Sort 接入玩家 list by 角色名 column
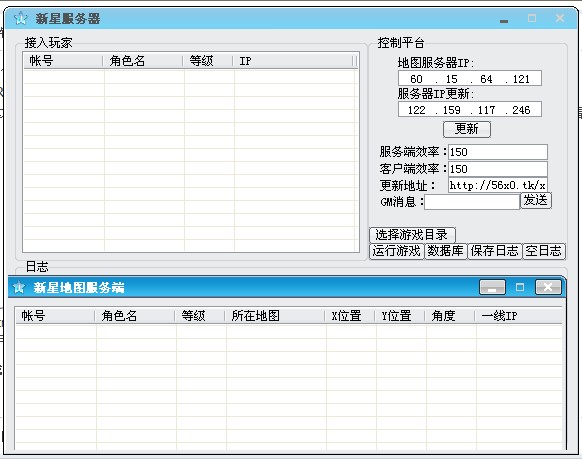Screen dimensions: 582x462 pos(143,61)
